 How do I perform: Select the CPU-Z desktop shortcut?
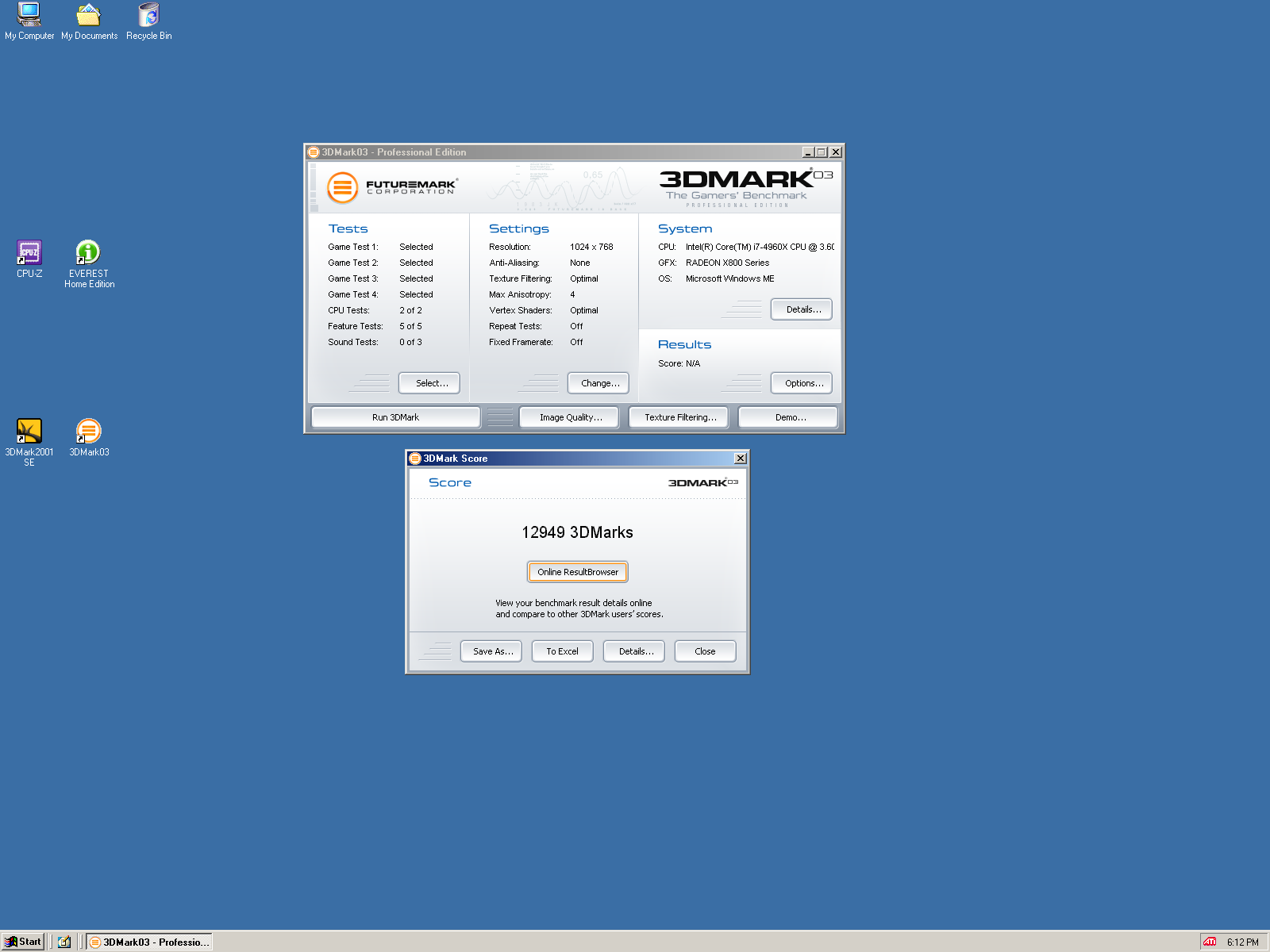[29, 259]
